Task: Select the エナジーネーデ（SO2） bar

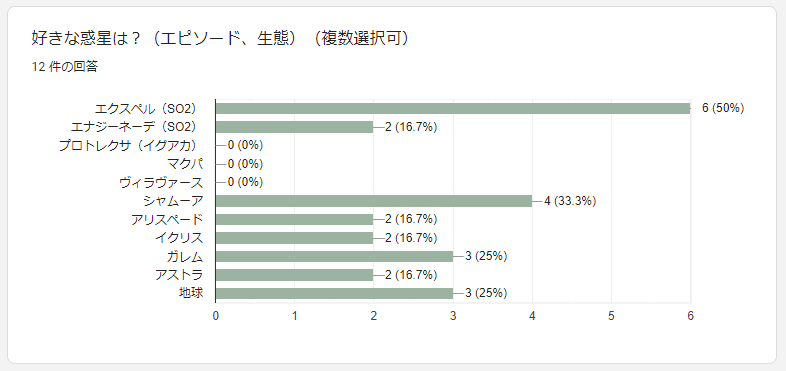Action: pos(295,127)
